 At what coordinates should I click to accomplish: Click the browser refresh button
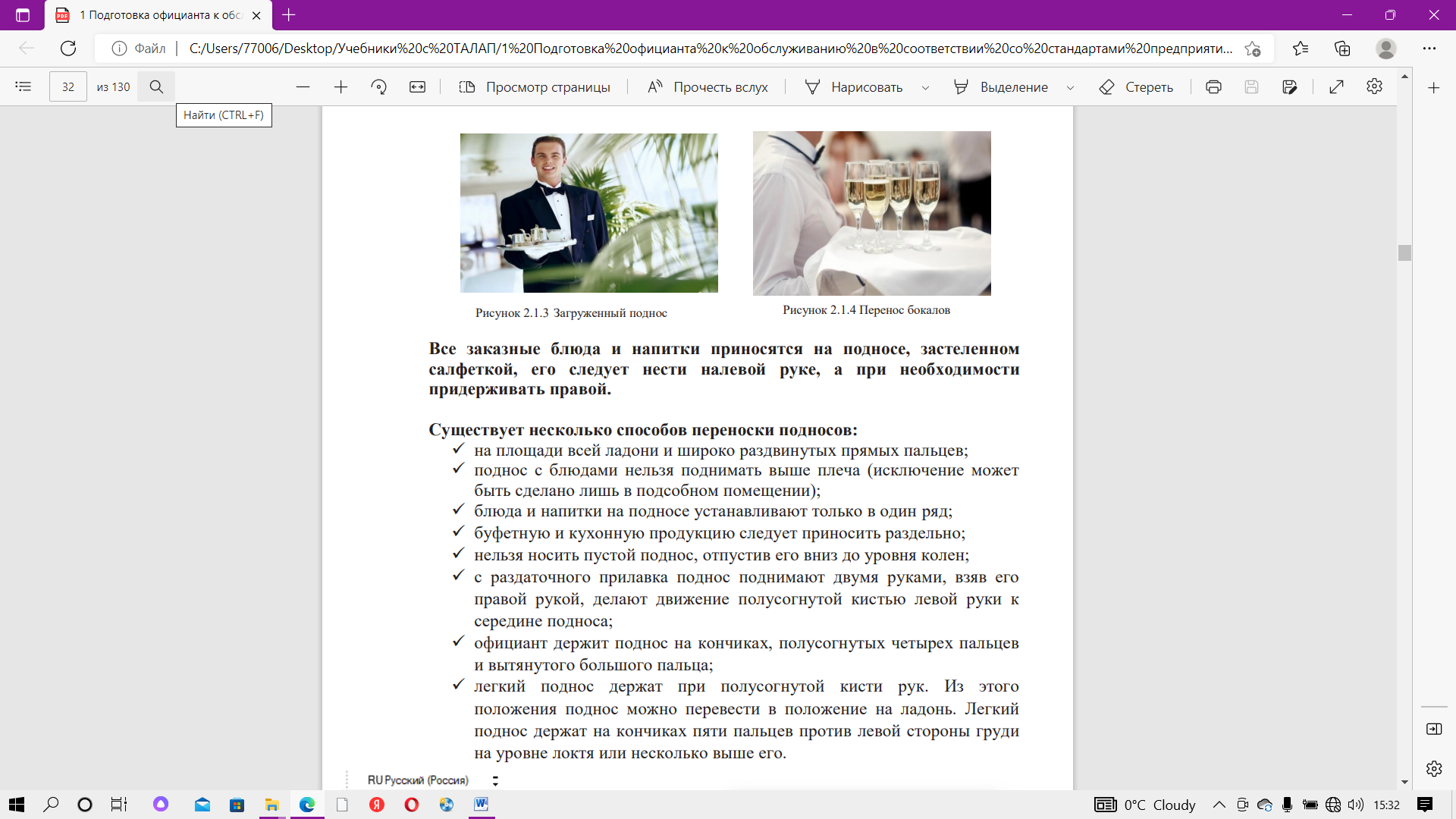pos(68,49)
